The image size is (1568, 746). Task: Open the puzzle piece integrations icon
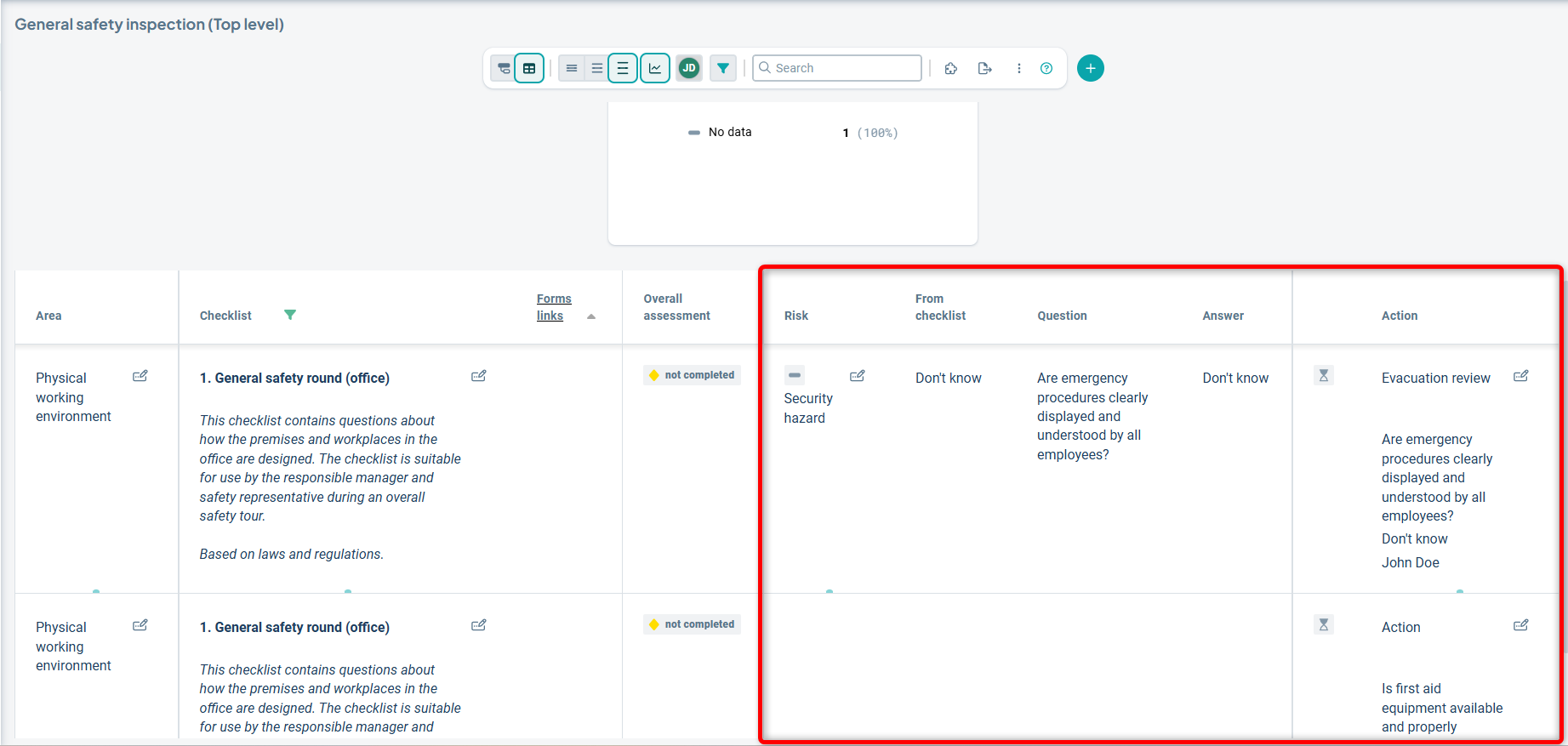(x=951, y=68)
